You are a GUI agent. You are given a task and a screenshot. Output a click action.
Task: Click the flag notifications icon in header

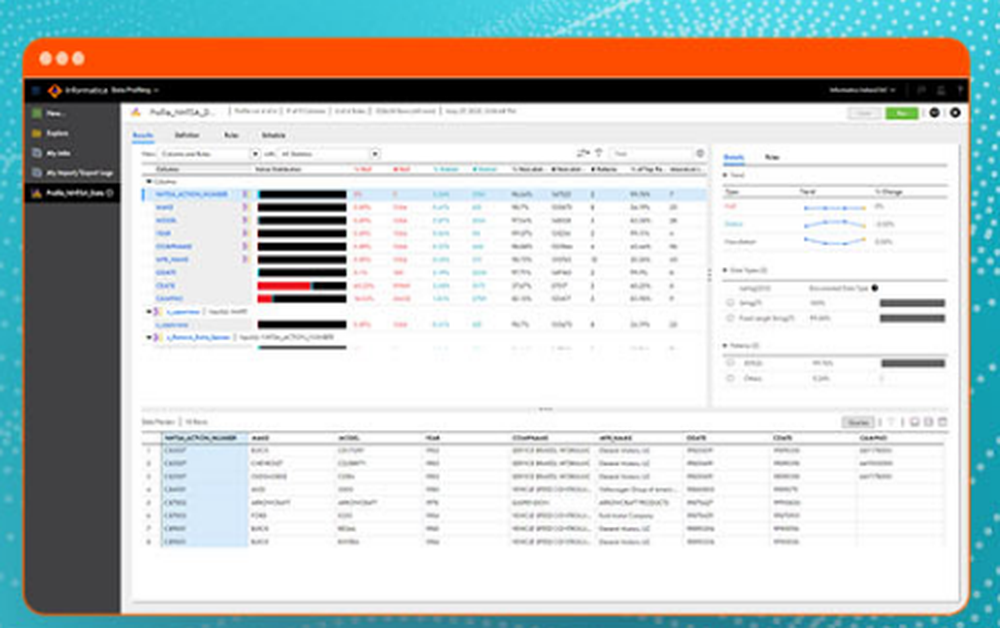pos(921,91)
